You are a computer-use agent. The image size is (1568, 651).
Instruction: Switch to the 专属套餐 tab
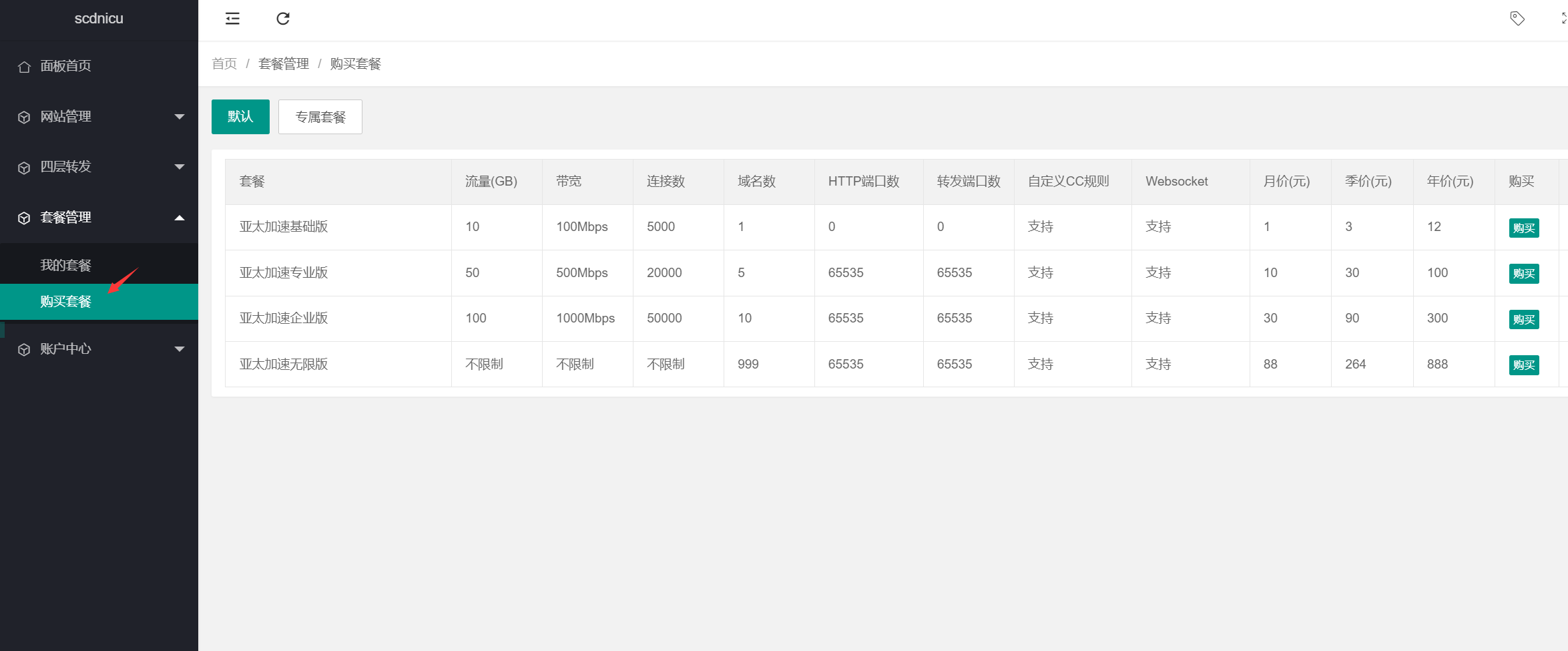pos(320,117)
